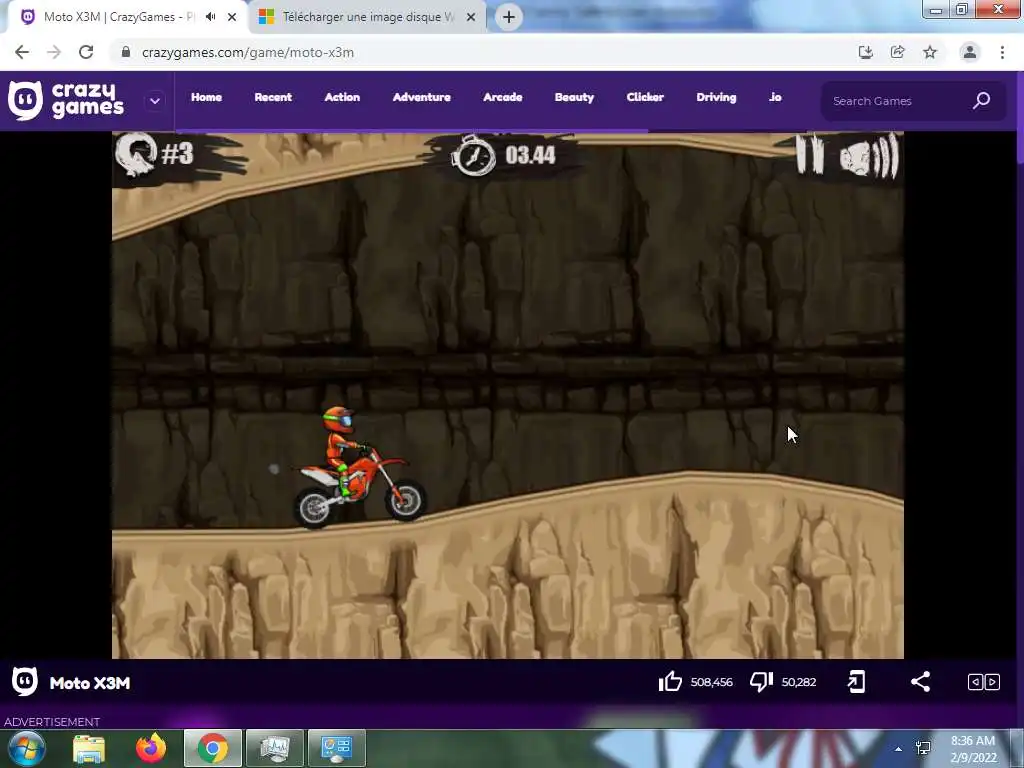Share this page from the address bar
The image size is (1024, 768).
[897, 52]
